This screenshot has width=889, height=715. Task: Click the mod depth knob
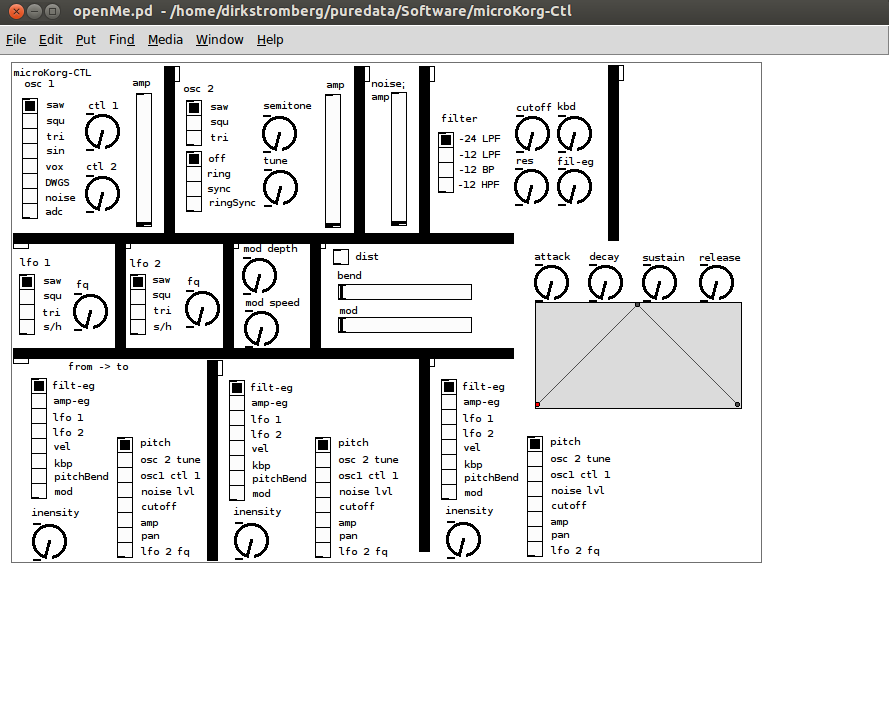click(260, 274)
